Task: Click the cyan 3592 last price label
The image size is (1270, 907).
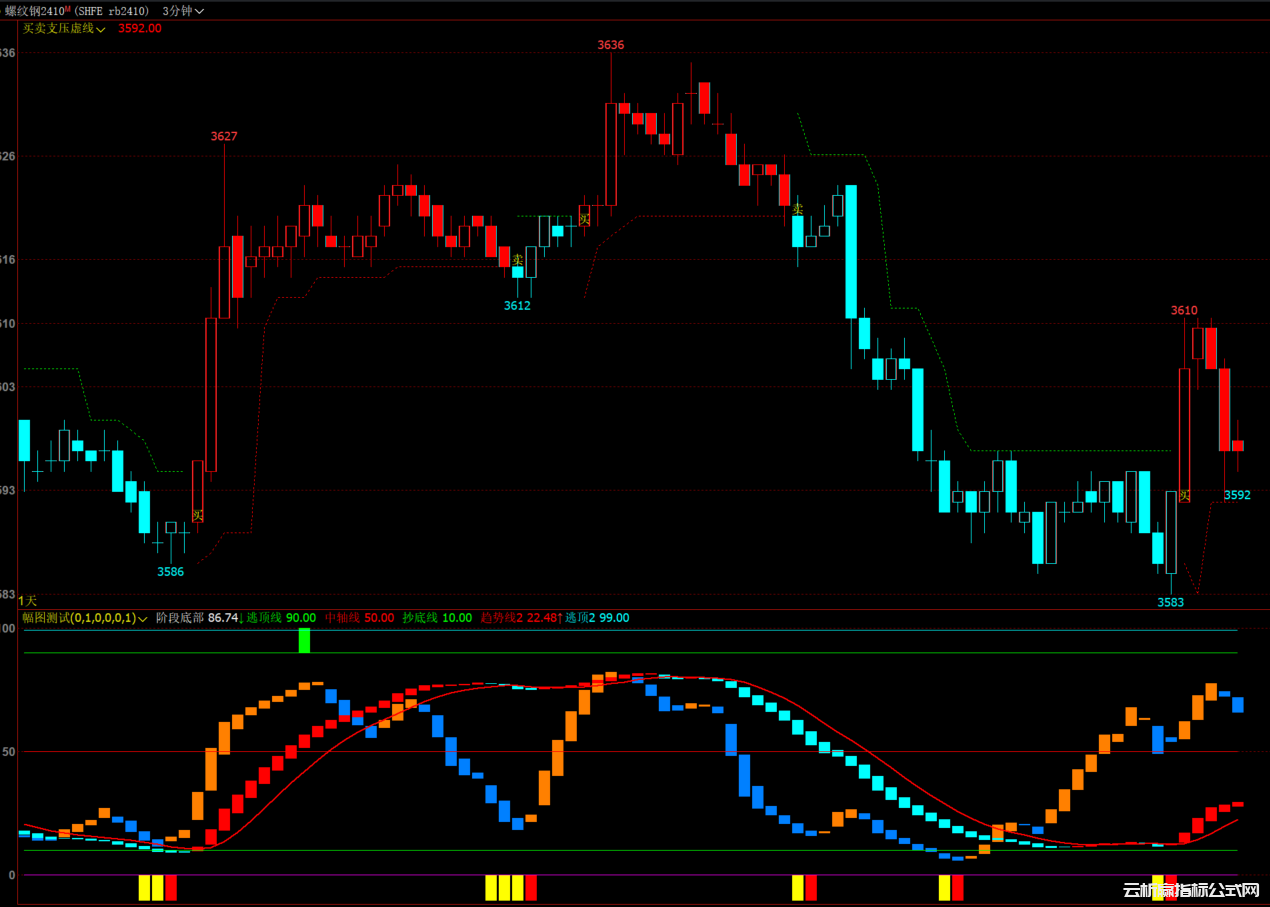Action: tap(1237, 495)
